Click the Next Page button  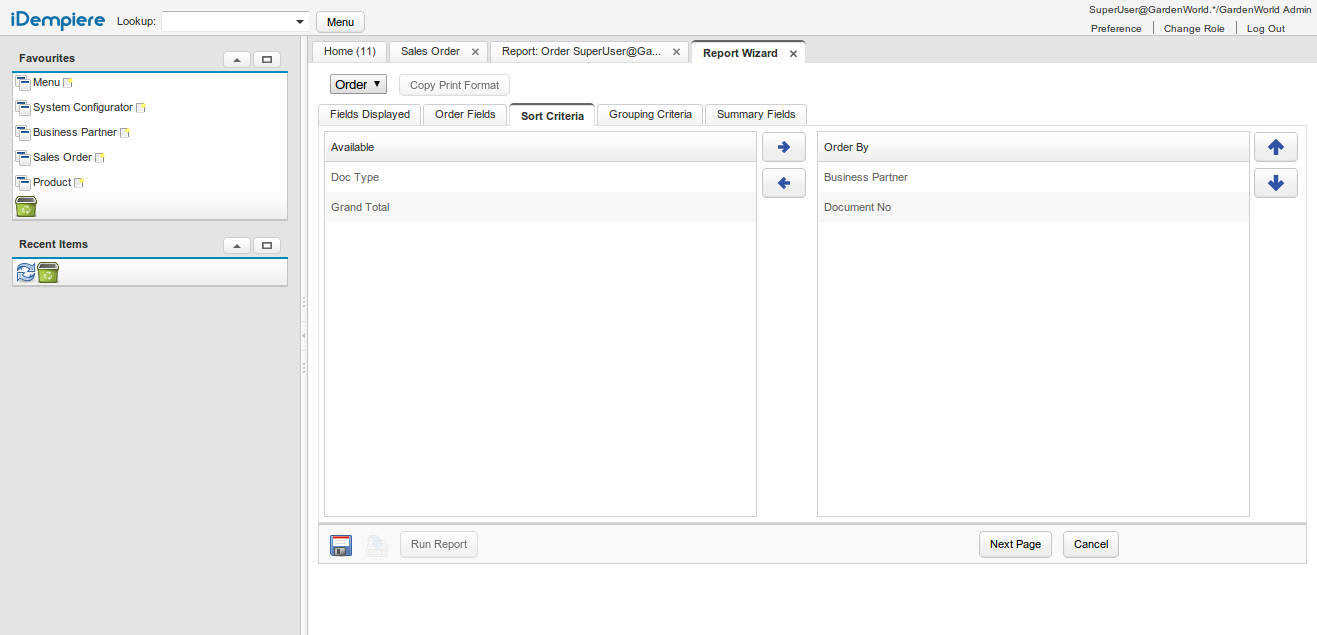point(1015,545)
